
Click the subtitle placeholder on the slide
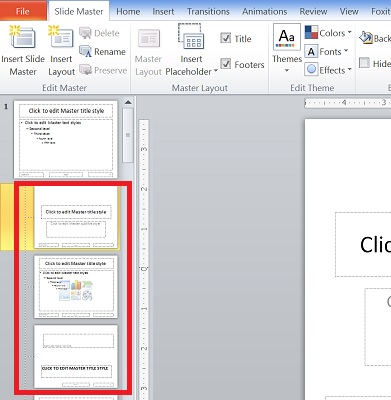pyautogui.click(x=378, y=327)
